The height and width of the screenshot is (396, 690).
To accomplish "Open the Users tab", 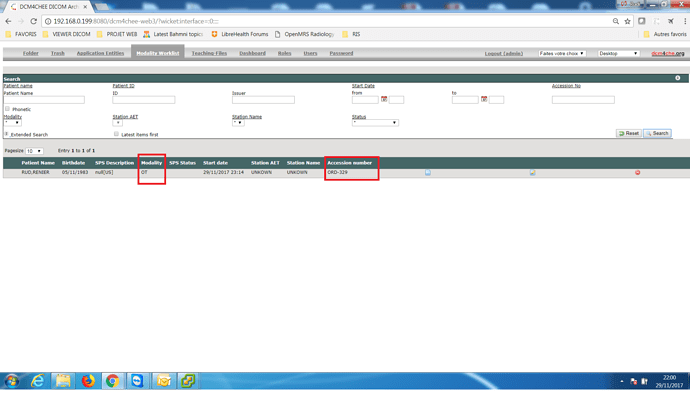I will [310, 53].
